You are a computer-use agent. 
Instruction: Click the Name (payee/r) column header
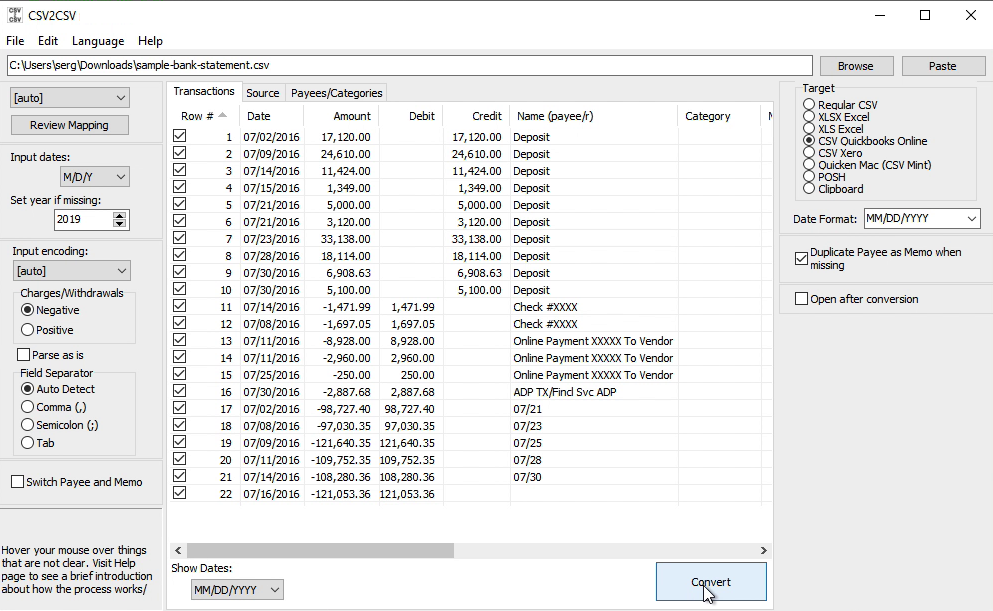tap(593, 116)
